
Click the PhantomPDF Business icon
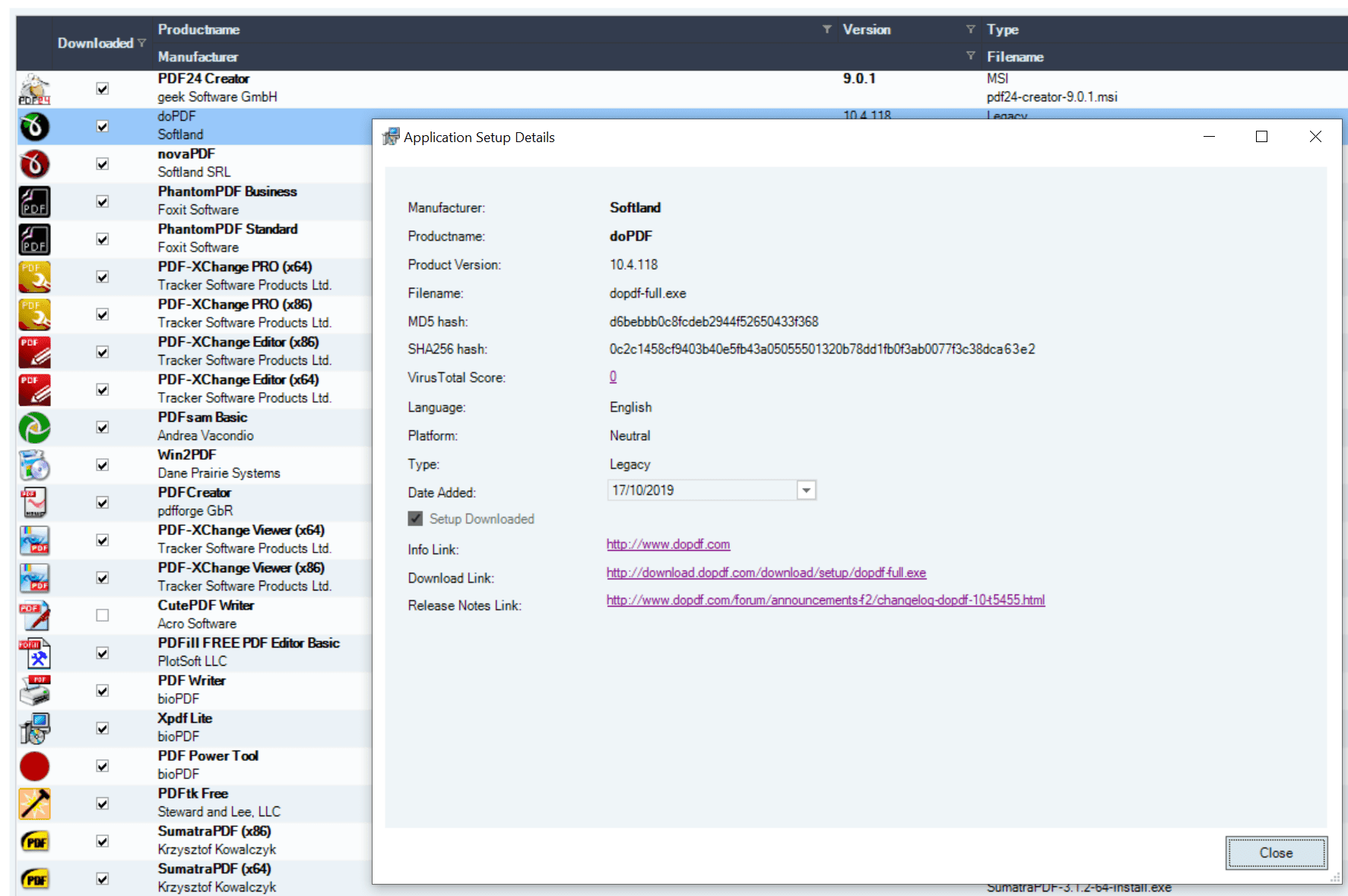pyautogui.click(x=34, y=201)
